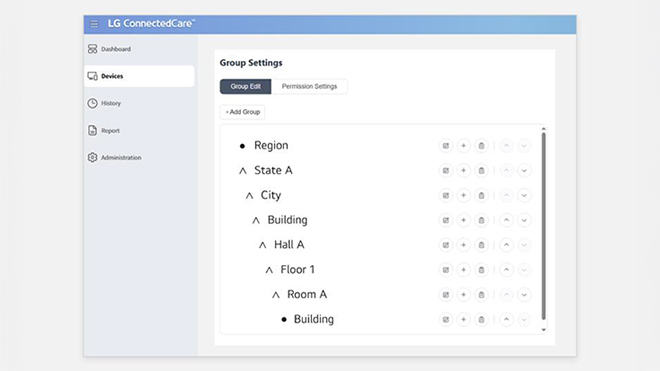The height and width of the screenshot is (371, 660).
Task: Delete the Room A group
Action: (481, 295)
